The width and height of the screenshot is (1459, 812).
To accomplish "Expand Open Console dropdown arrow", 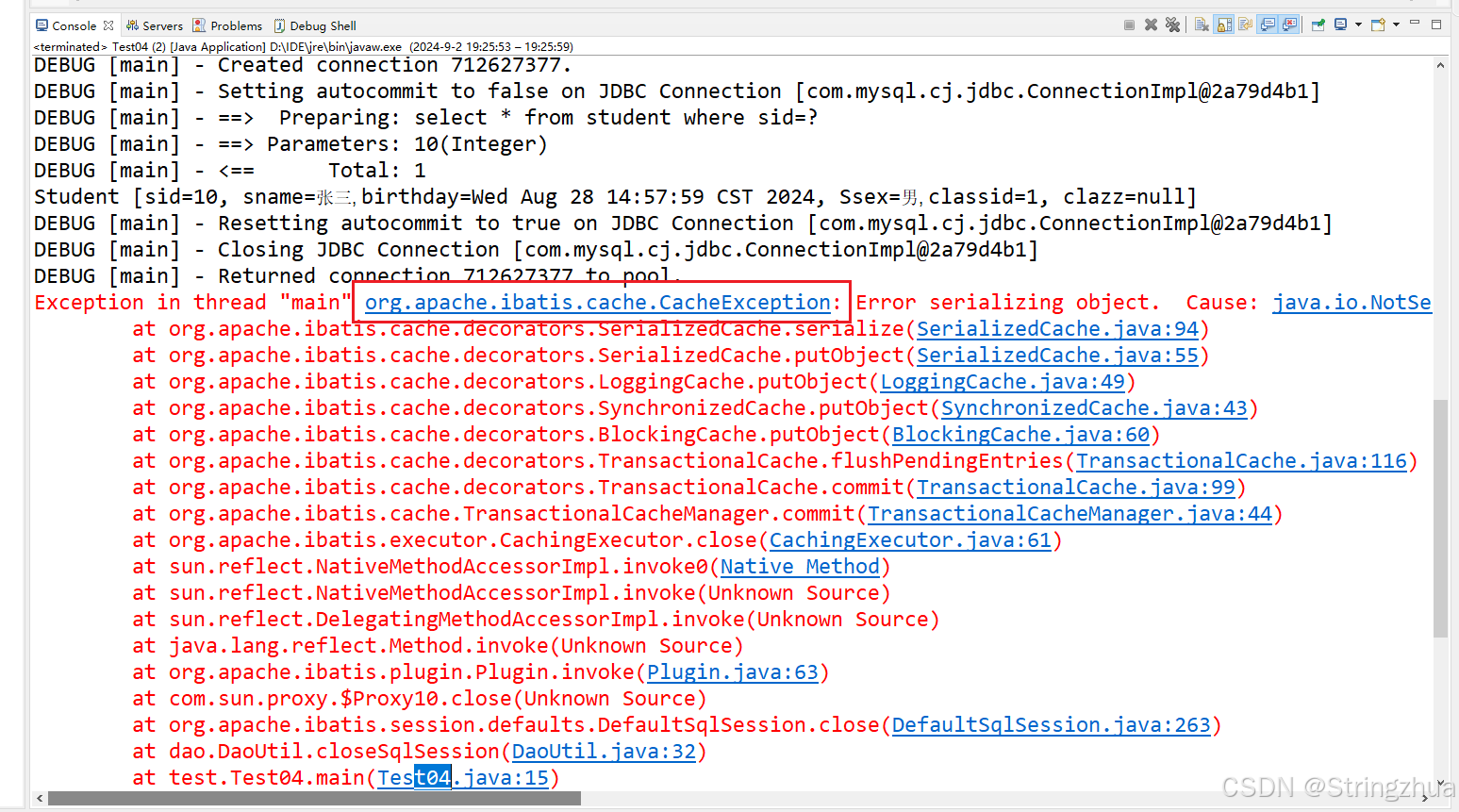I will (1396, 25).
